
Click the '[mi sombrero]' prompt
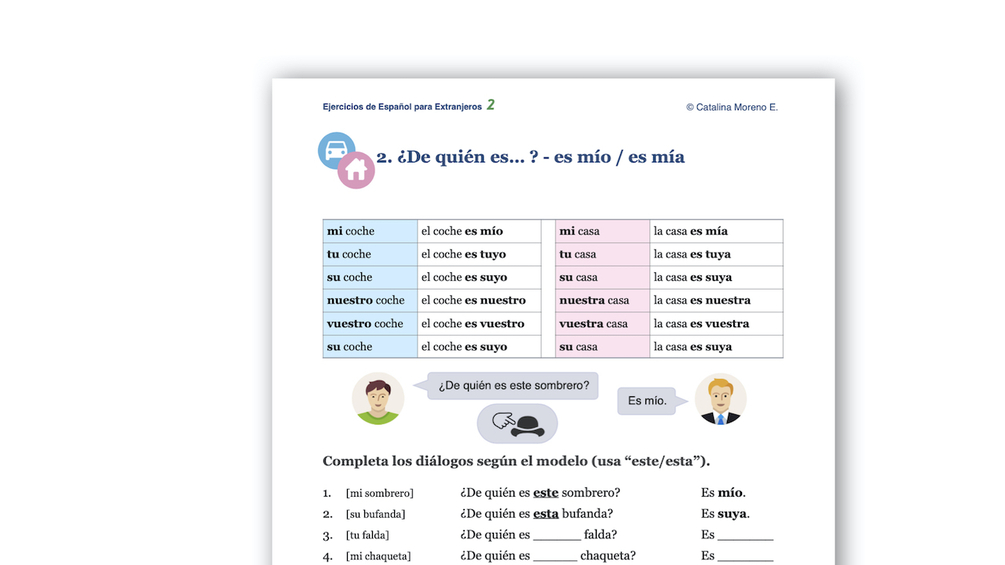click(x=379, y=493)
